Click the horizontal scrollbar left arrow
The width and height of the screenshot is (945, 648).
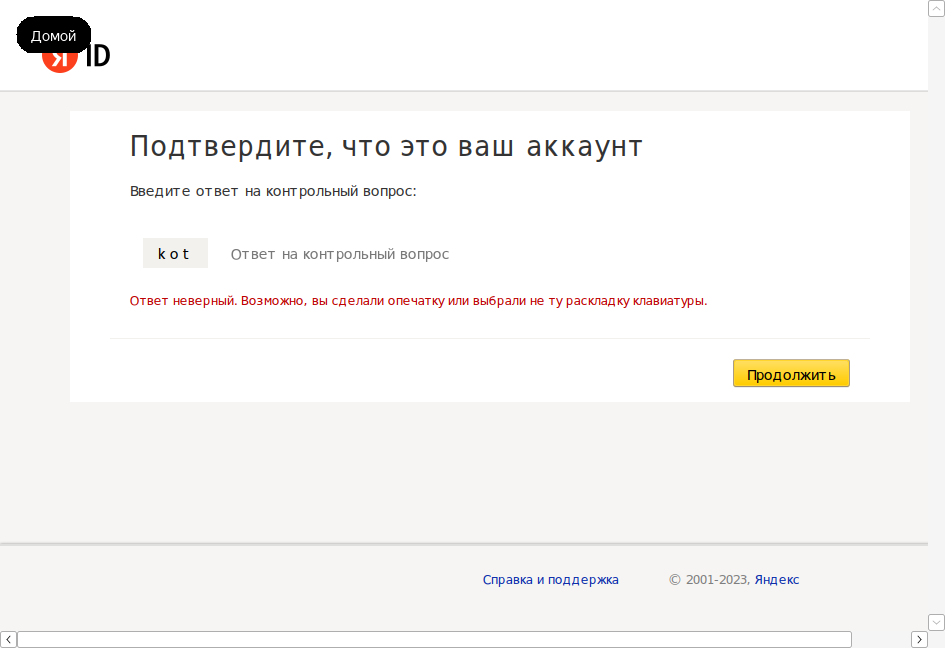pyautogui.click(x=8, y=640)
